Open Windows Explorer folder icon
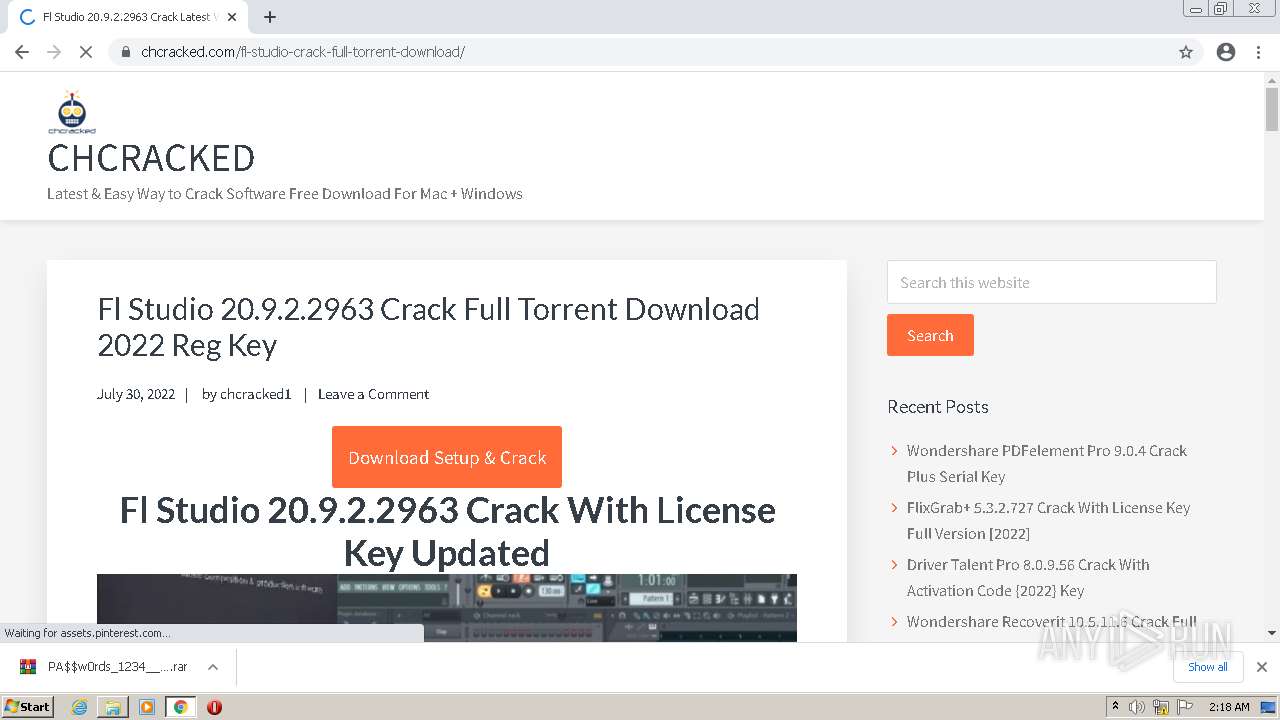This screenshot has width=1280, height=720. point(113,707)
